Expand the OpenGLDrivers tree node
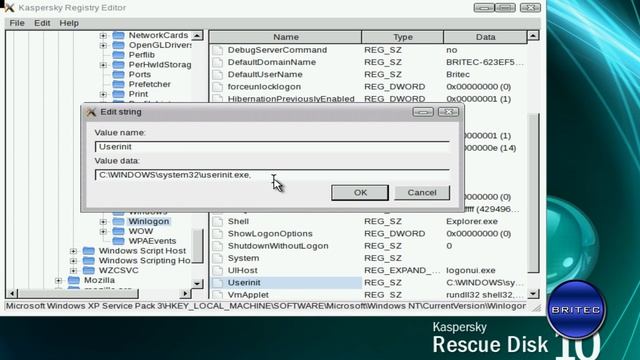Image resolution: width=640 pixels, height=360 pixels. pyautogui.click(x=103, y=45)
